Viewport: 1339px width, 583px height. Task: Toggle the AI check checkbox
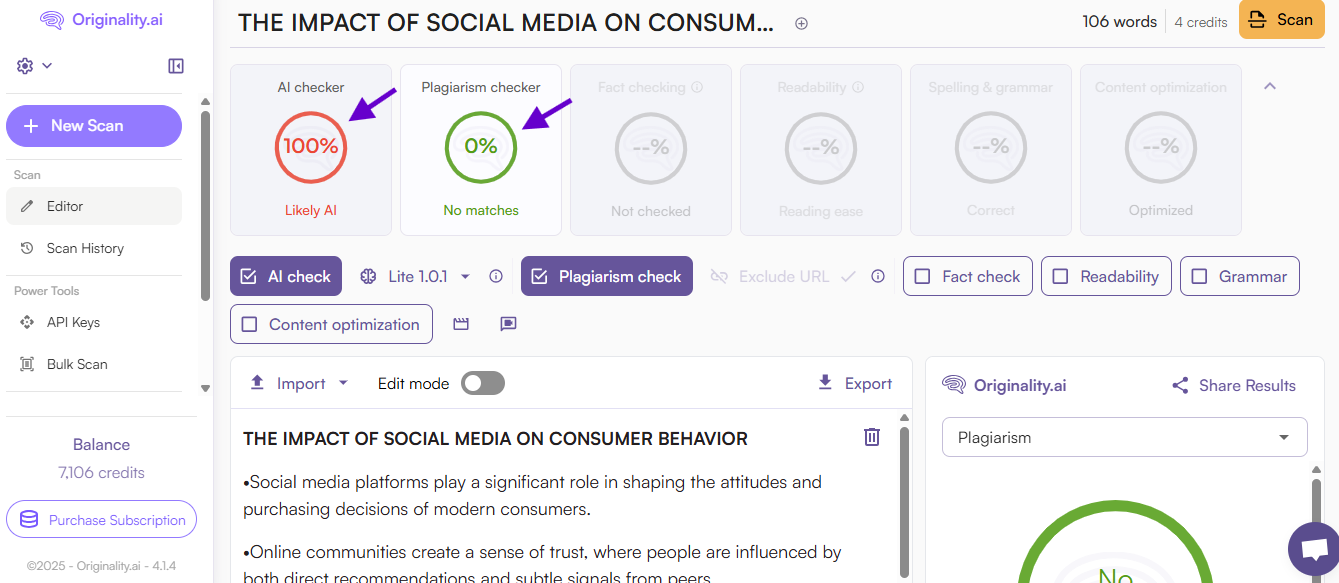click(286, 277)
